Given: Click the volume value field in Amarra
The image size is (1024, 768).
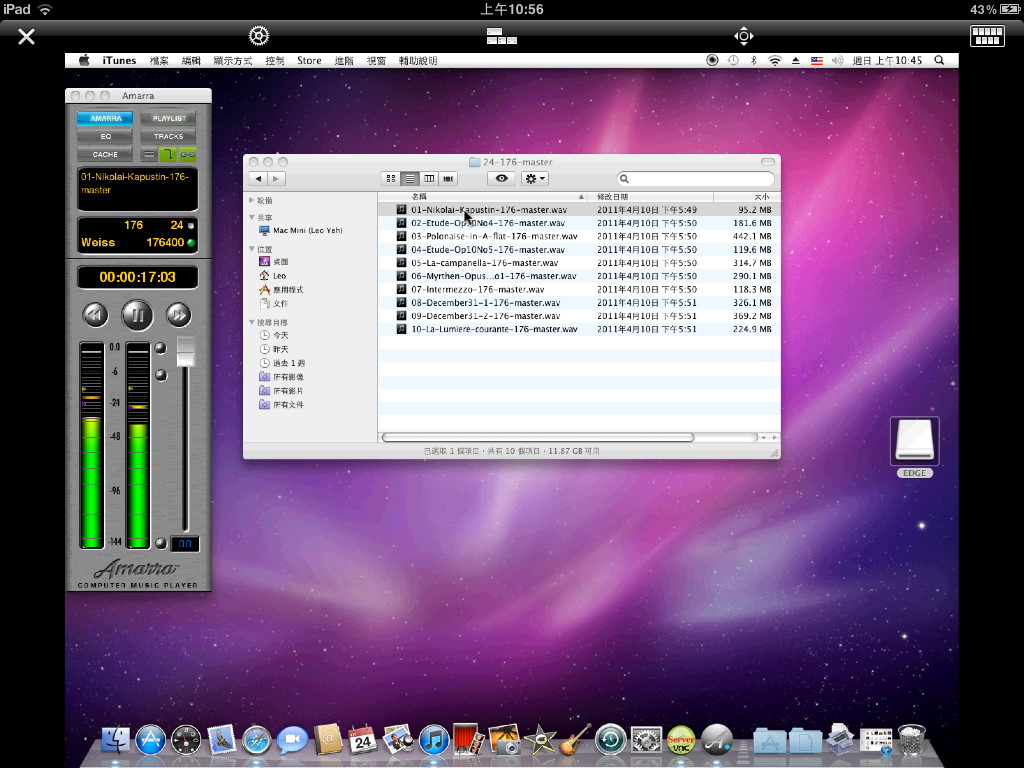Looking at the screenshot, I should 185,543.
